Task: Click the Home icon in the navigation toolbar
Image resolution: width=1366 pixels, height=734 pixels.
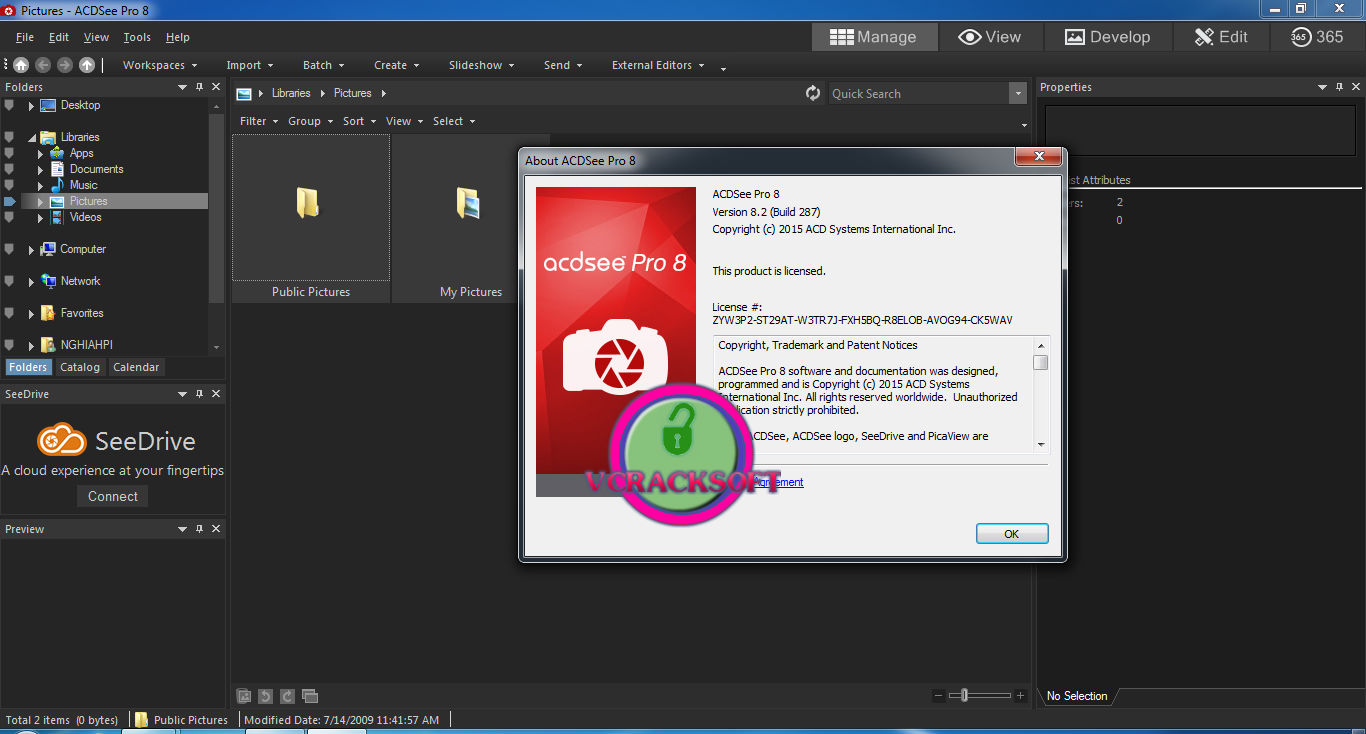Action: (21, 65)
